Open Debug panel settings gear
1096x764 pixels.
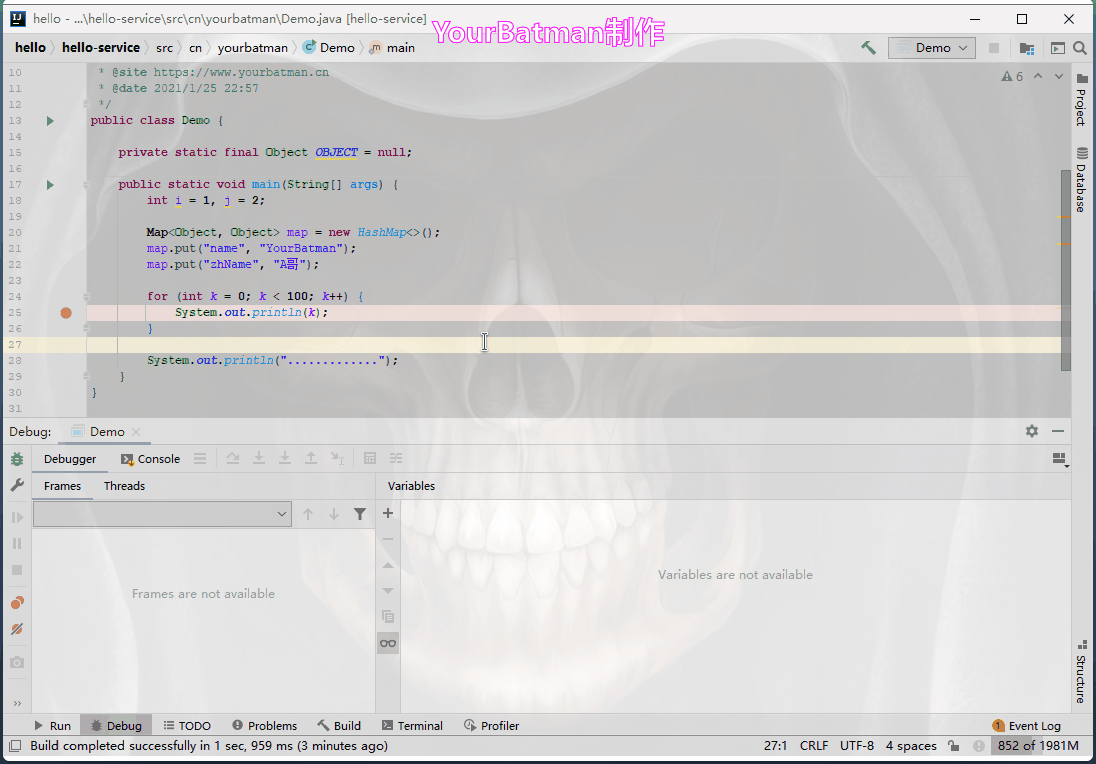pyautogui.click(x=1032, y=431)
